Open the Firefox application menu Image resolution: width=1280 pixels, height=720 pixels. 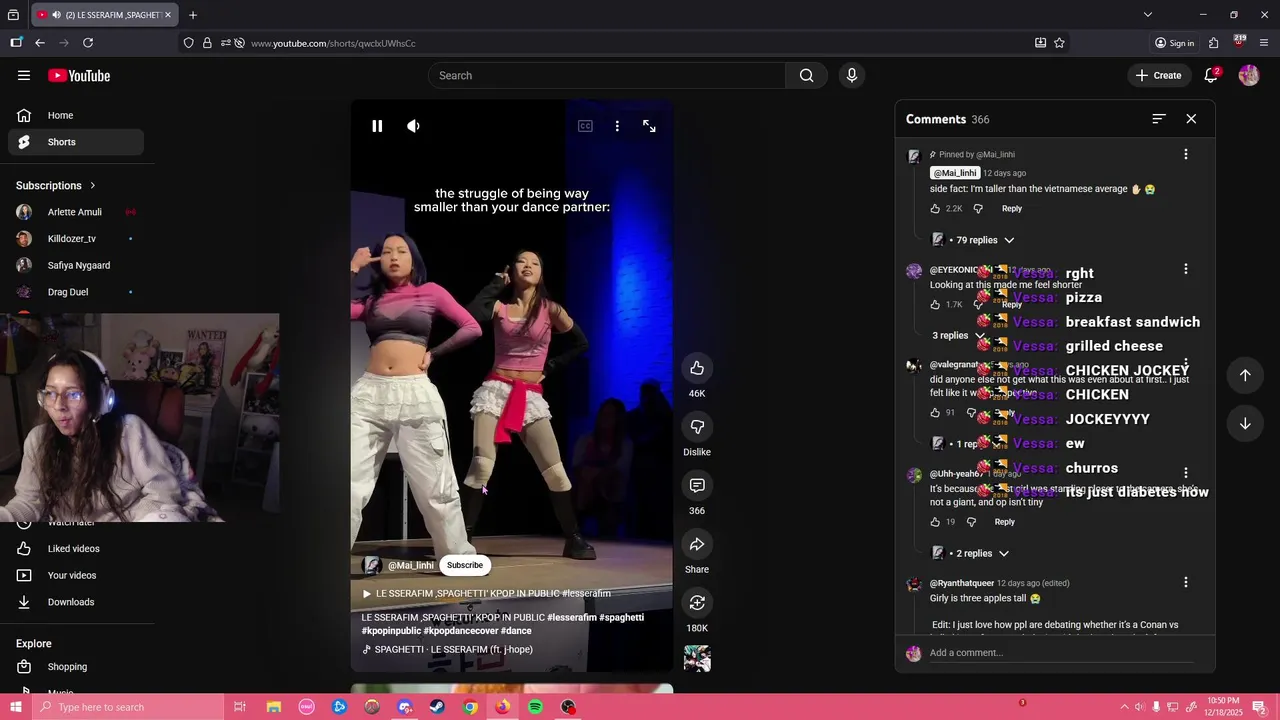coord(1264,43)
